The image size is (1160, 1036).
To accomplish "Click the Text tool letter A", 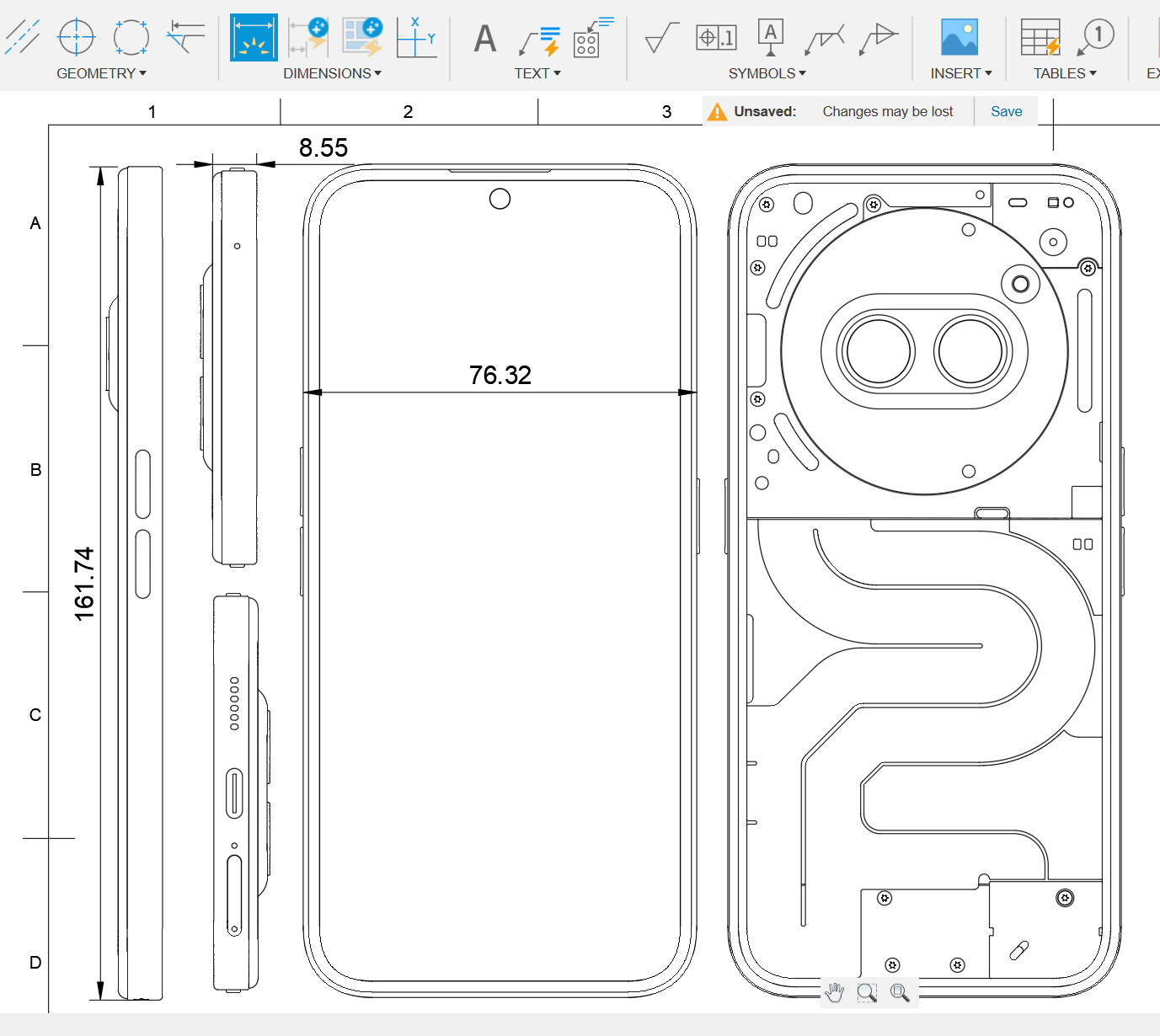I will pos(485,39).
